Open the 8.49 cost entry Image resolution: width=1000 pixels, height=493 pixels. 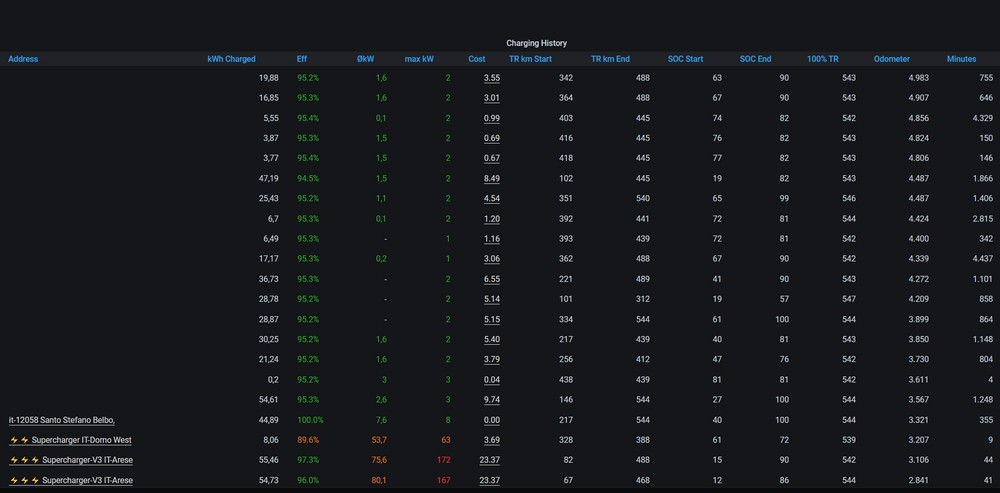pos(491,179)
